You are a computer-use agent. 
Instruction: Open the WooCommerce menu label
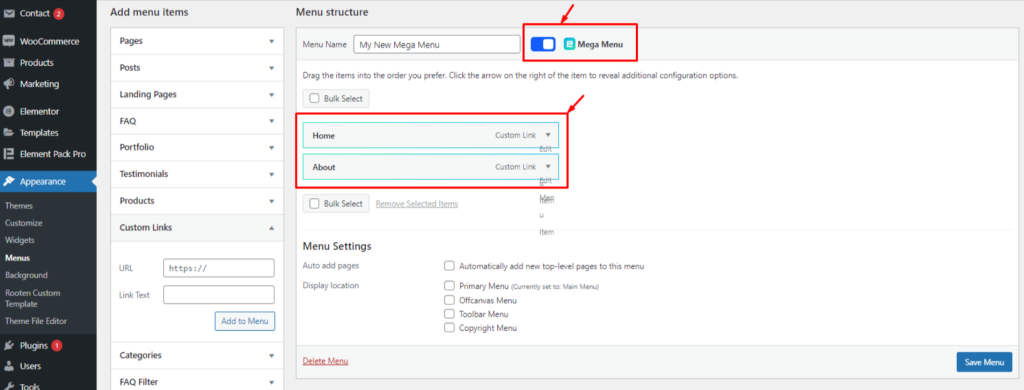[50, 41]
